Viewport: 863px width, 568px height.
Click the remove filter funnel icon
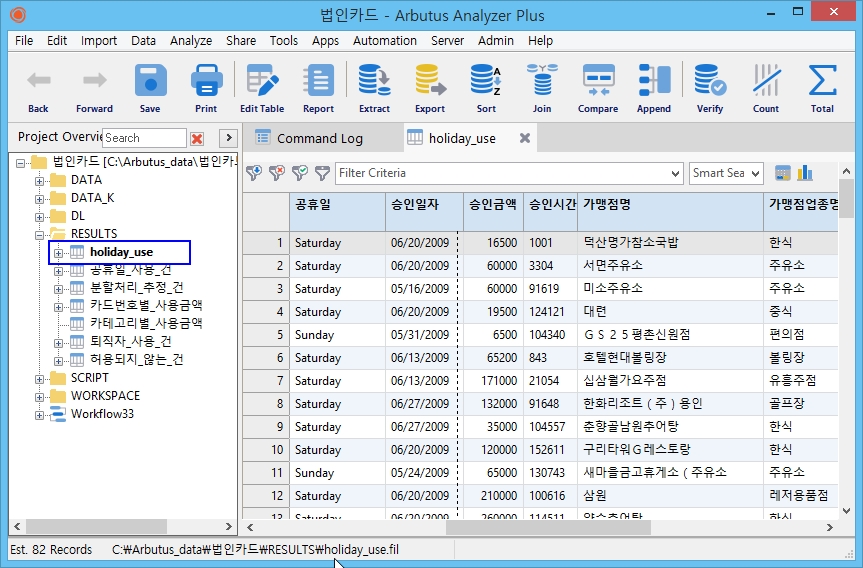point(277,173)
